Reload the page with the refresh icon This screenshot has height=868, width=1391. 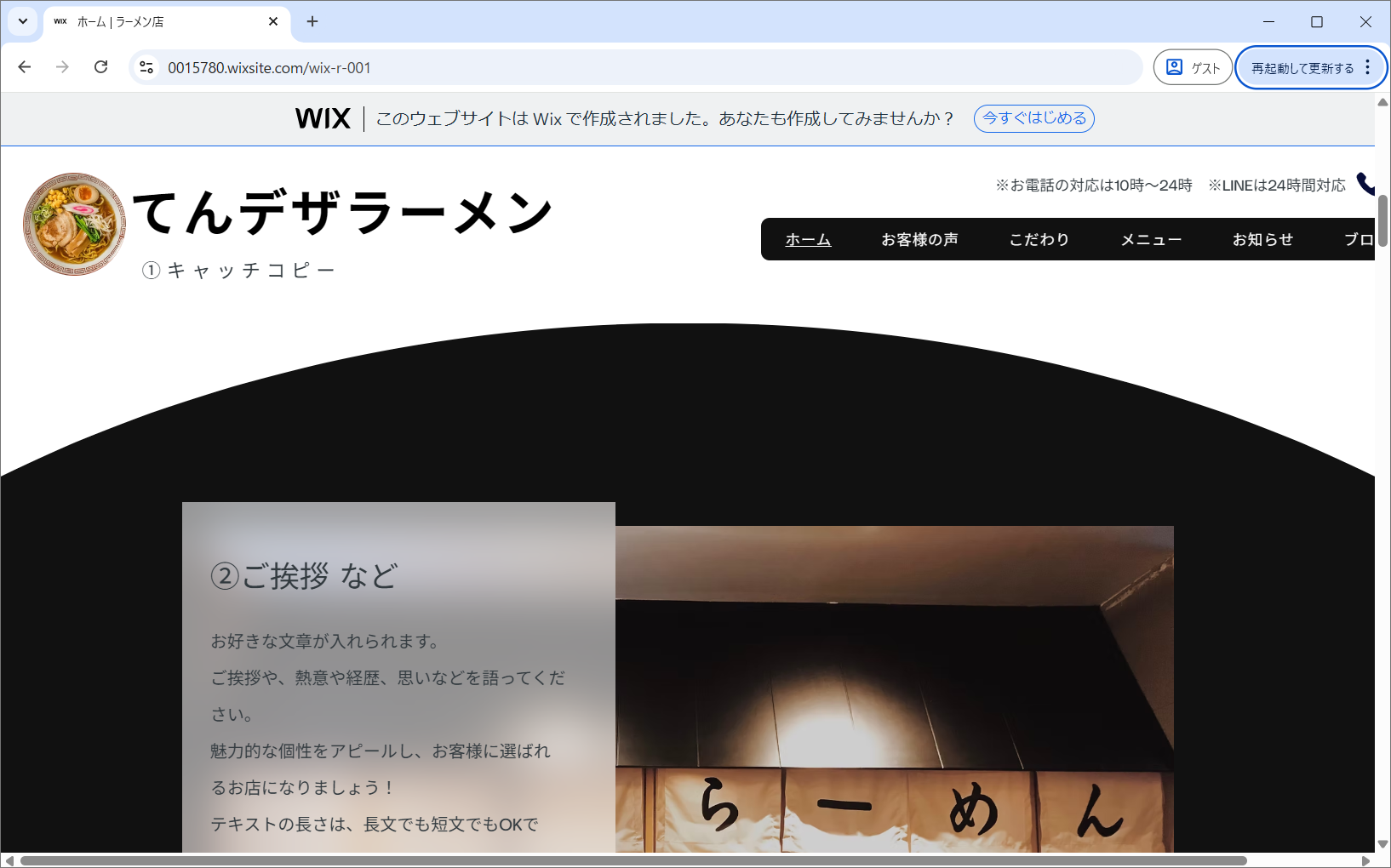click(100, 67)
